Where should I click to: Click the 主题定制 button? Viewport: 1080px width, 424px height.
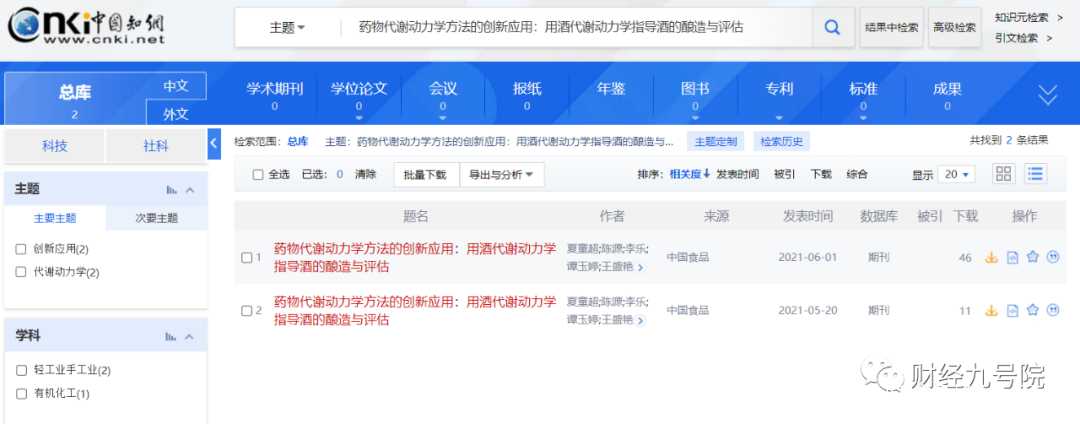point(716,142)
